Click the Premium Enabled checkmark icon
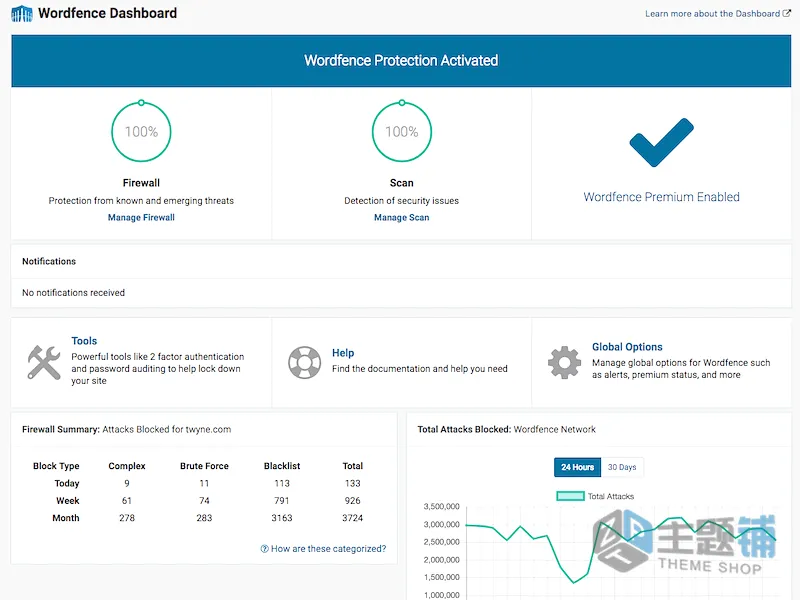Screen dimensions: 800x600 (662, 142)
